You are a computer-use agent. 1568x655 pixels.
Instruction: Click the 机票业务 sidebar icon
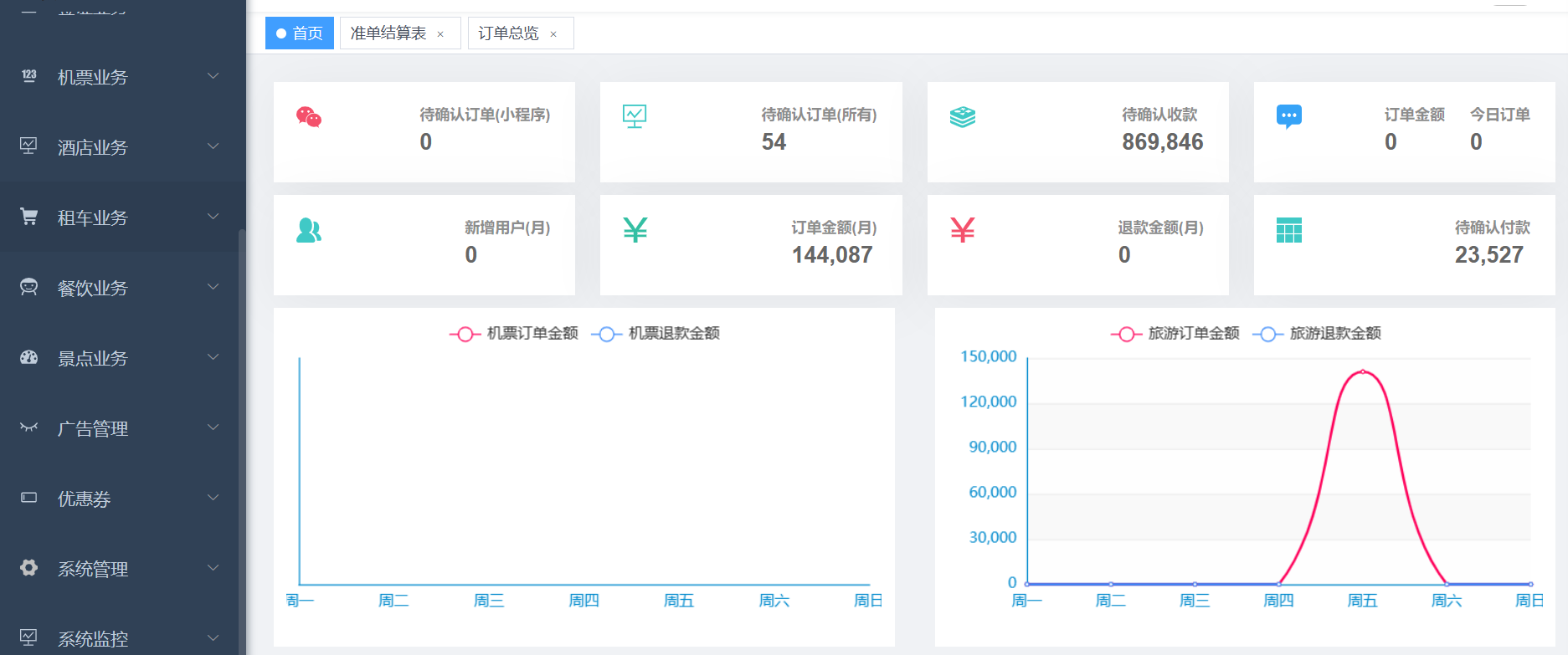tap(29, 75)
